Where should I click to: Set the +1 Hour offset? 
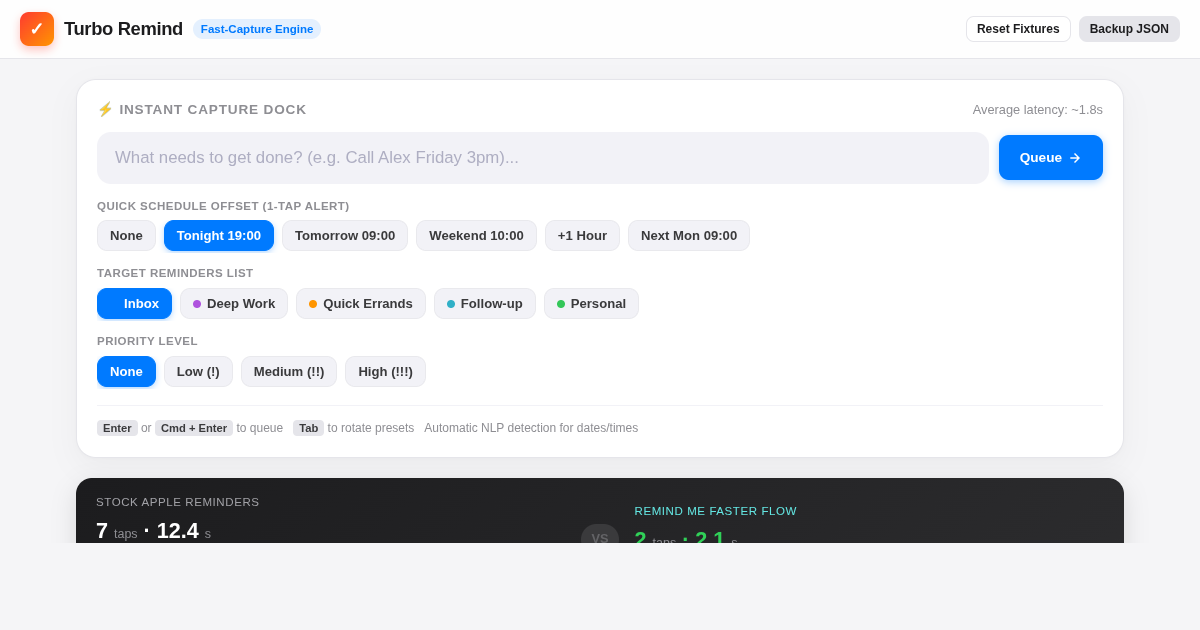coord(582,236)
